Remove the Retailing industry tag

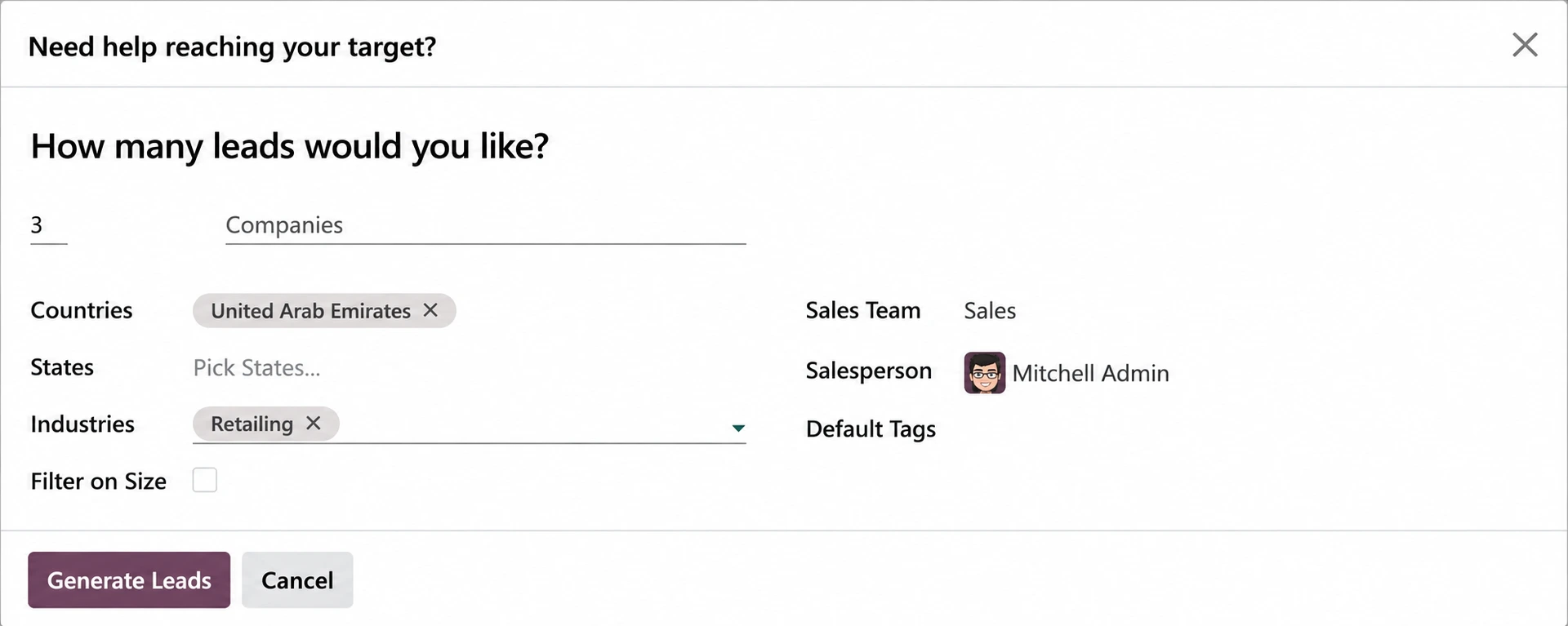pyautogui.click(x=314, y=423)
